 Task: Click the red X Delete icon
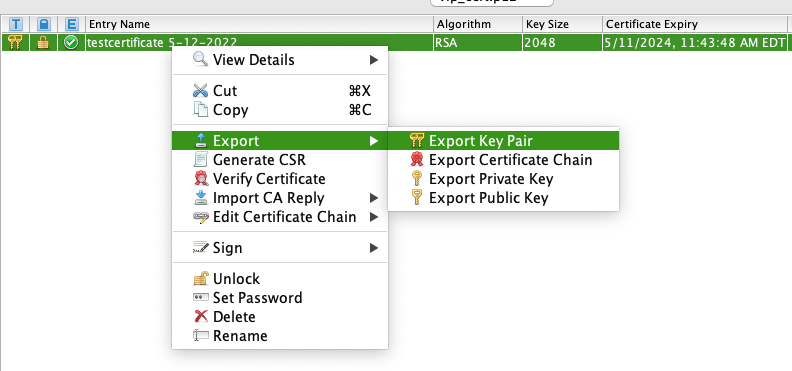point(201,316)
